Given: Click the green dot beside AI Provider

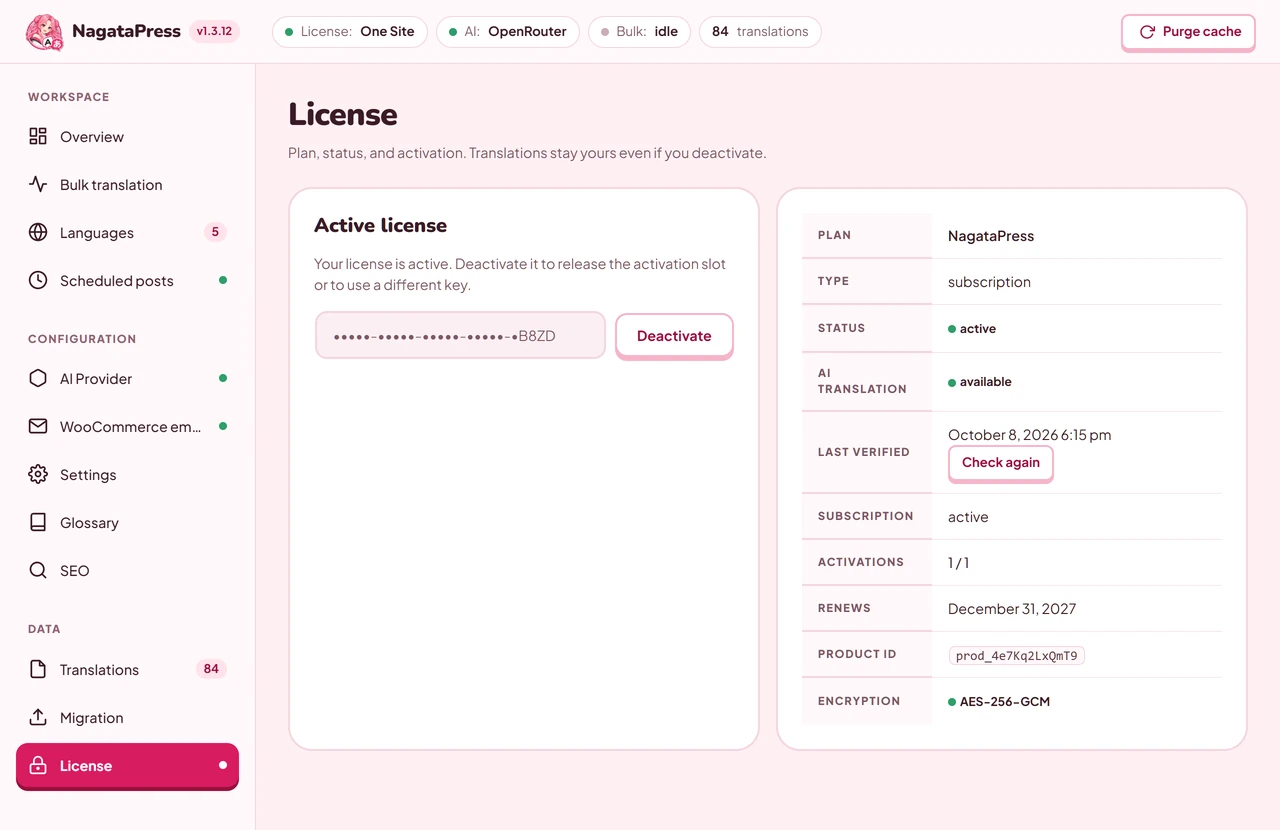Looking at the screenshot, I should coord(223,378).
